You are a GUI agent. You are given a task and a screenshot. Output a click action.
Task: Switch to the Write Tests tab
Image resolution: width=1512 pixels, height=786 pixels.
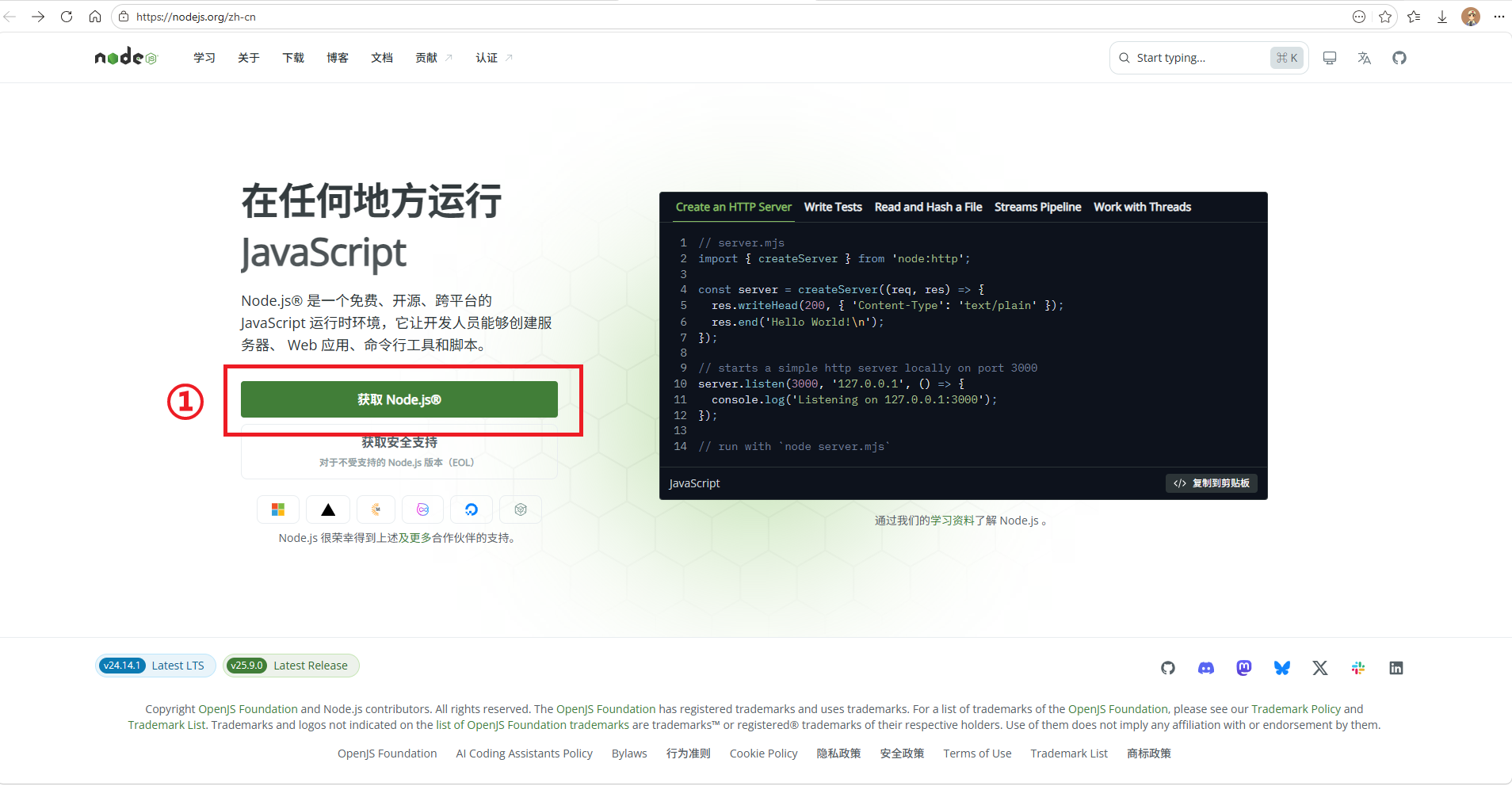(x=833, y=207)
